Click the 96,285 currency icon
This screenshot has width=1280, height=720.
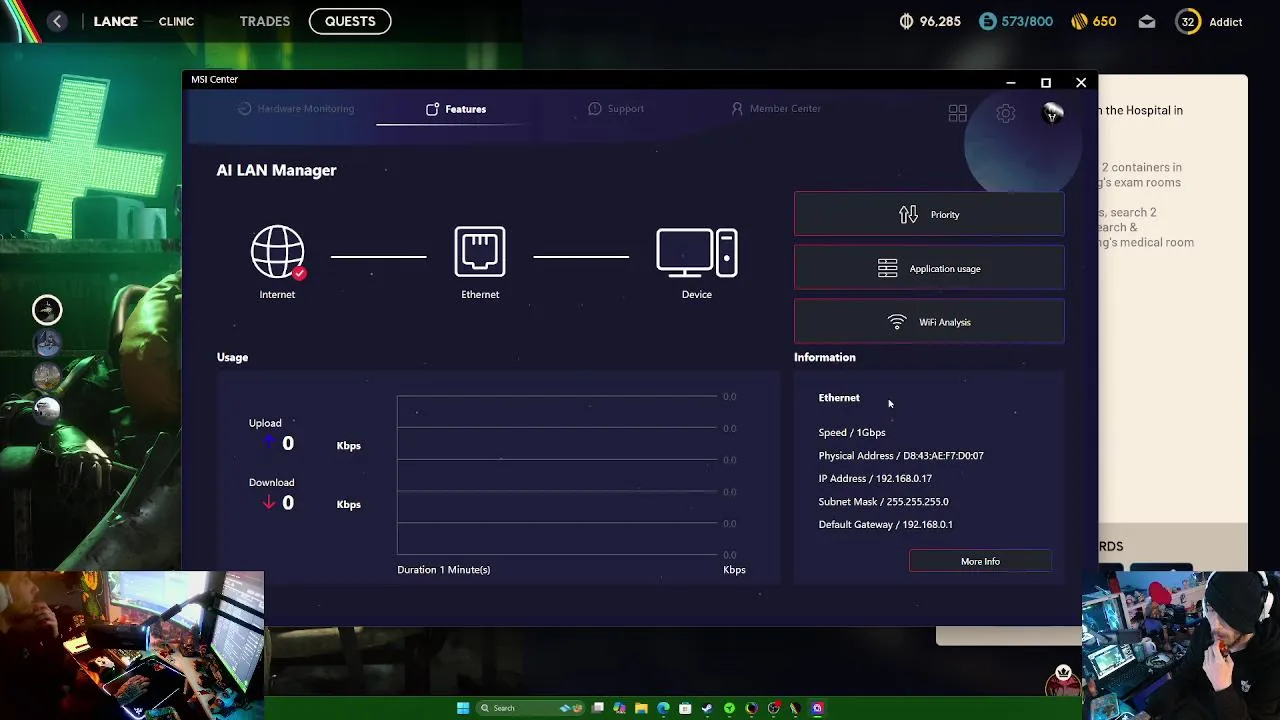point(907,21)
